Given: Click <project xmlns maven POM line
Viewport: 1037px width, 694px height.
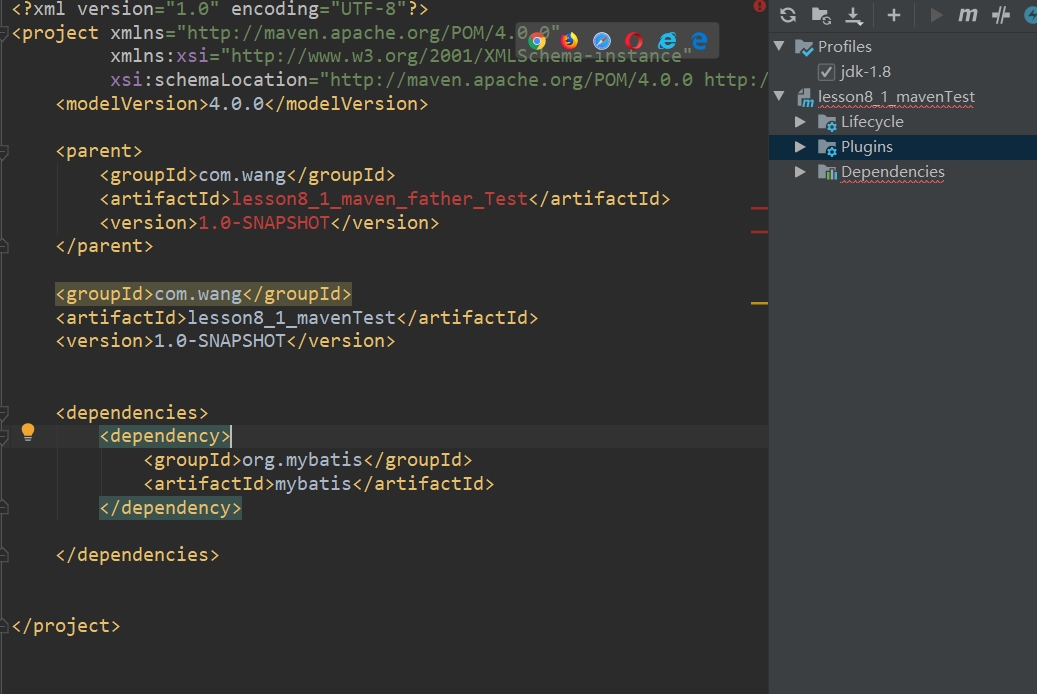Looking at the screenshot, I should pyautogui.click(x=286, y=33).
